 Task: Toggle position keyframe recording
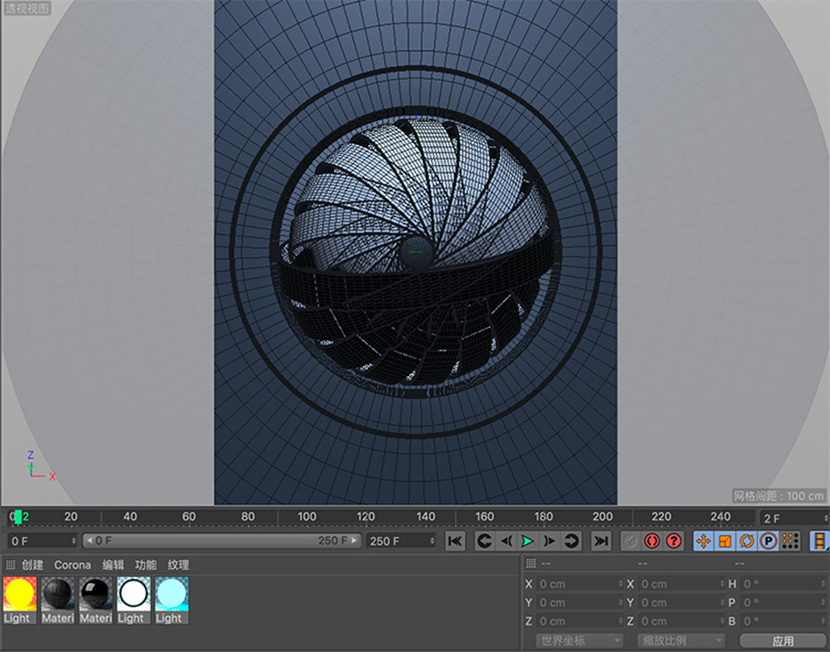point(702,541)
